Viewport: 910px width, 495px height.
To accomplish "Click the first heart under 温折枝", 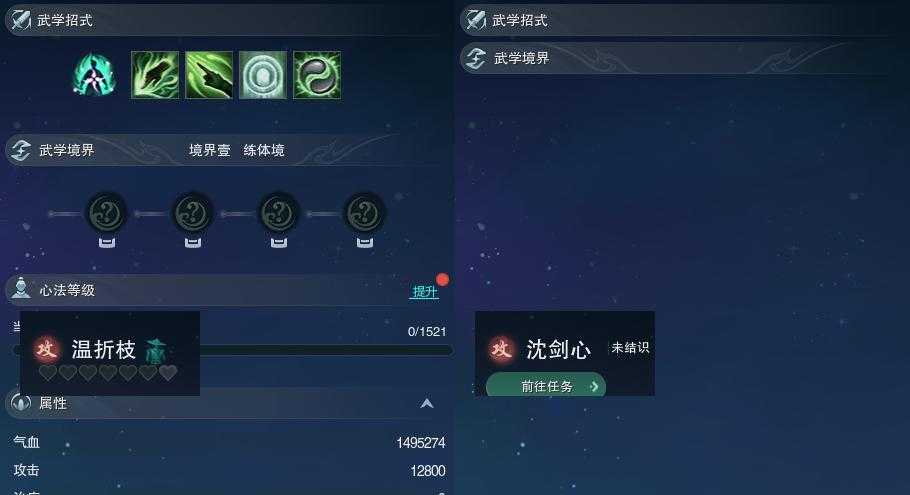I will coord(48,373).
